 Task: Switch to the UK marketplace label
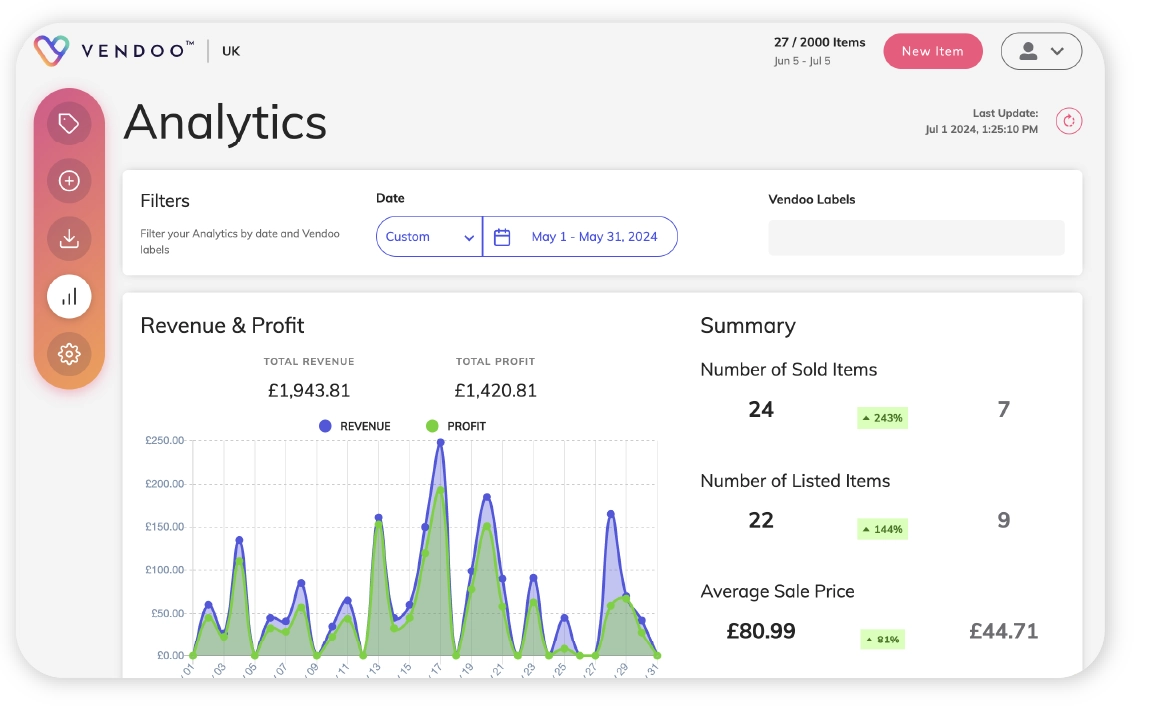[x=231, y=49]
